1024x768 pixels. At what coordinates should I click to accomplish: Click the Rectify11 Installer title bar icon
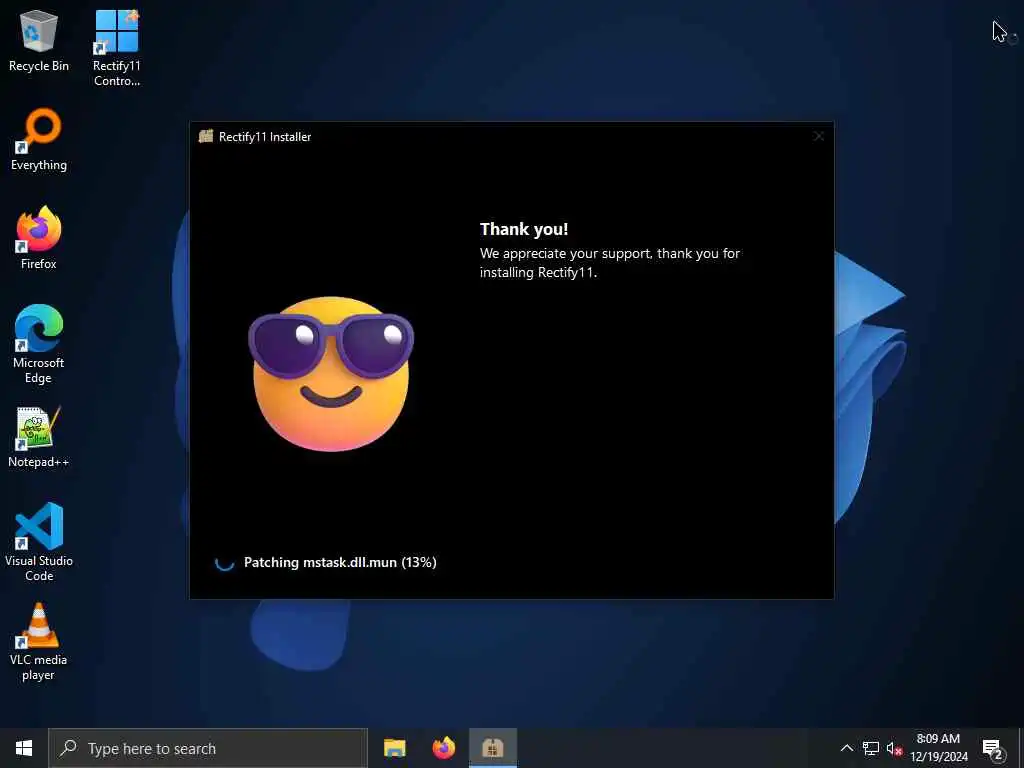tap(206, 136)
